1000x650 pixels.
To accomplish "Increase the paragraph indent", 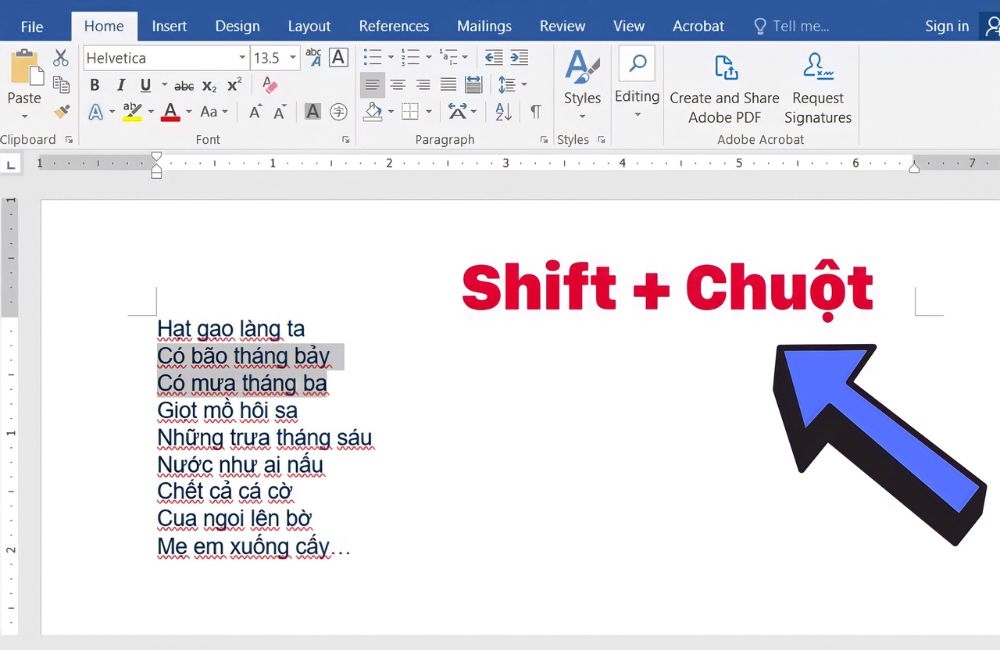I will [x=519, y=58].
